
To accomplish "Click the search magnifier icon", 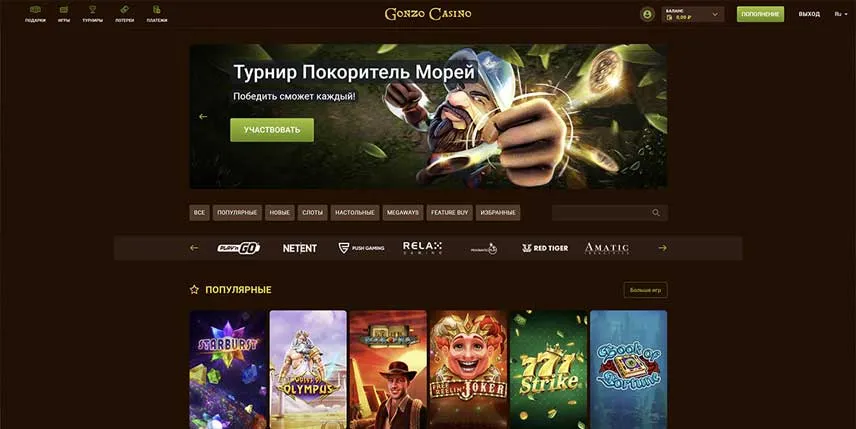I will point(656,213).
